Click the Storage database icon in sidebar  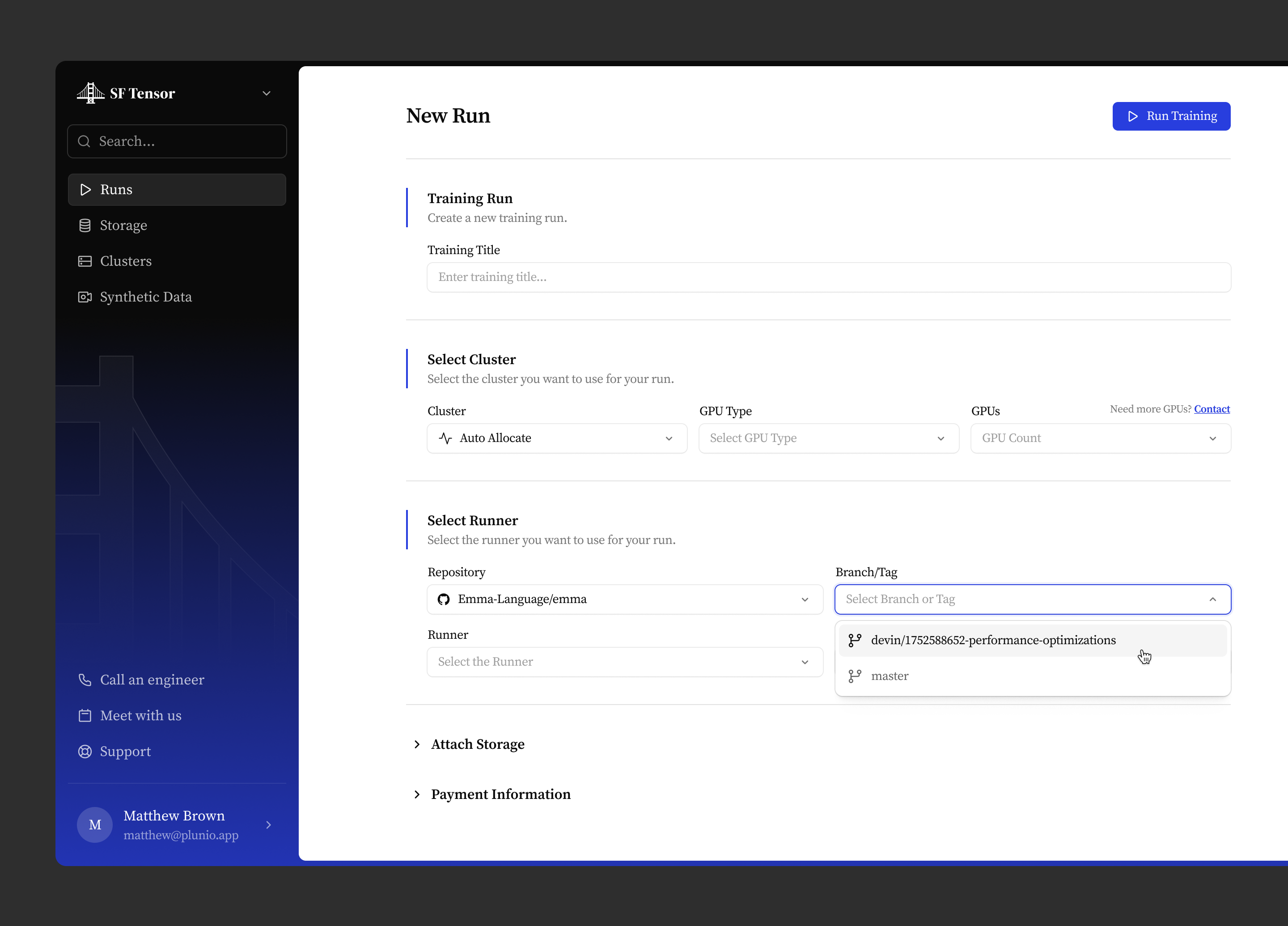coord(85,225)
